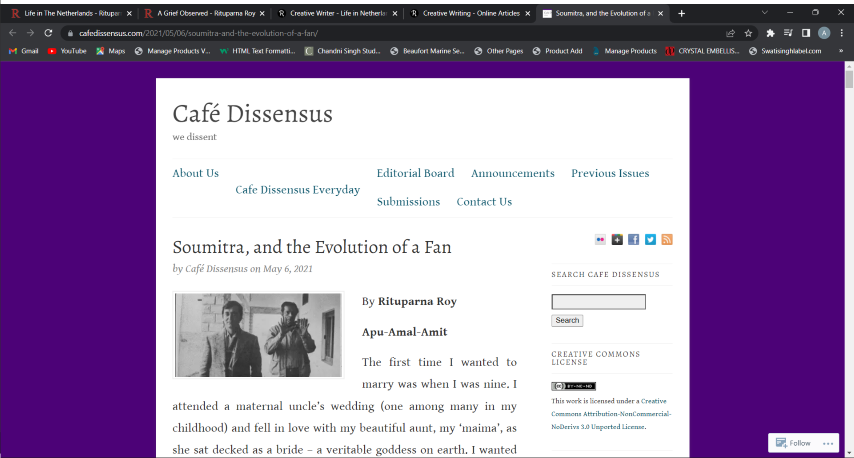The width and height of the screenshot is (854, 458).
Task: Click the byline 'by Café Dissensus on May 6, 2021'
Action: pos(242,268)
